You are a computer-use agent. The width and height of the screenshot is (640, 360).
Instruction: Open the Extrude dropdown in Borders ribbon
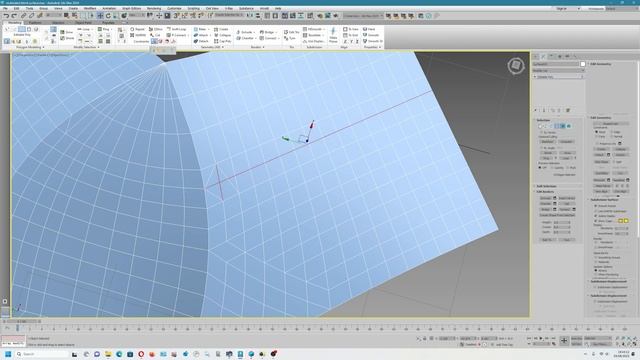(254, 32)
